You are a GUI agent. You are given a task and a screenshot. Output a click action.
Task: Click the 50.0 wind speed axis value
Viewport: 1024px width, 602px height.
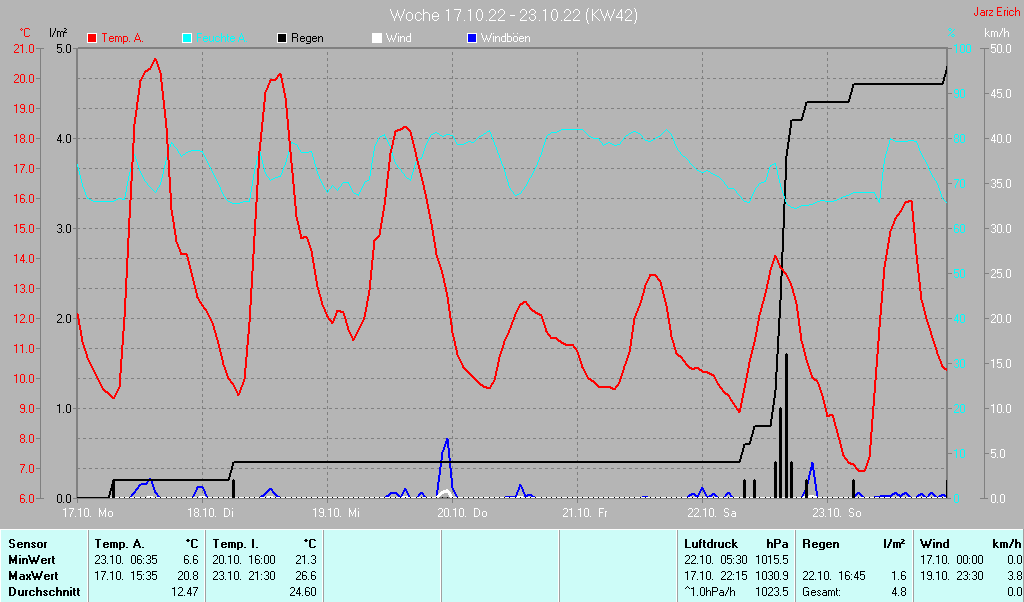pyautogui.click(x=1001, y=48)
